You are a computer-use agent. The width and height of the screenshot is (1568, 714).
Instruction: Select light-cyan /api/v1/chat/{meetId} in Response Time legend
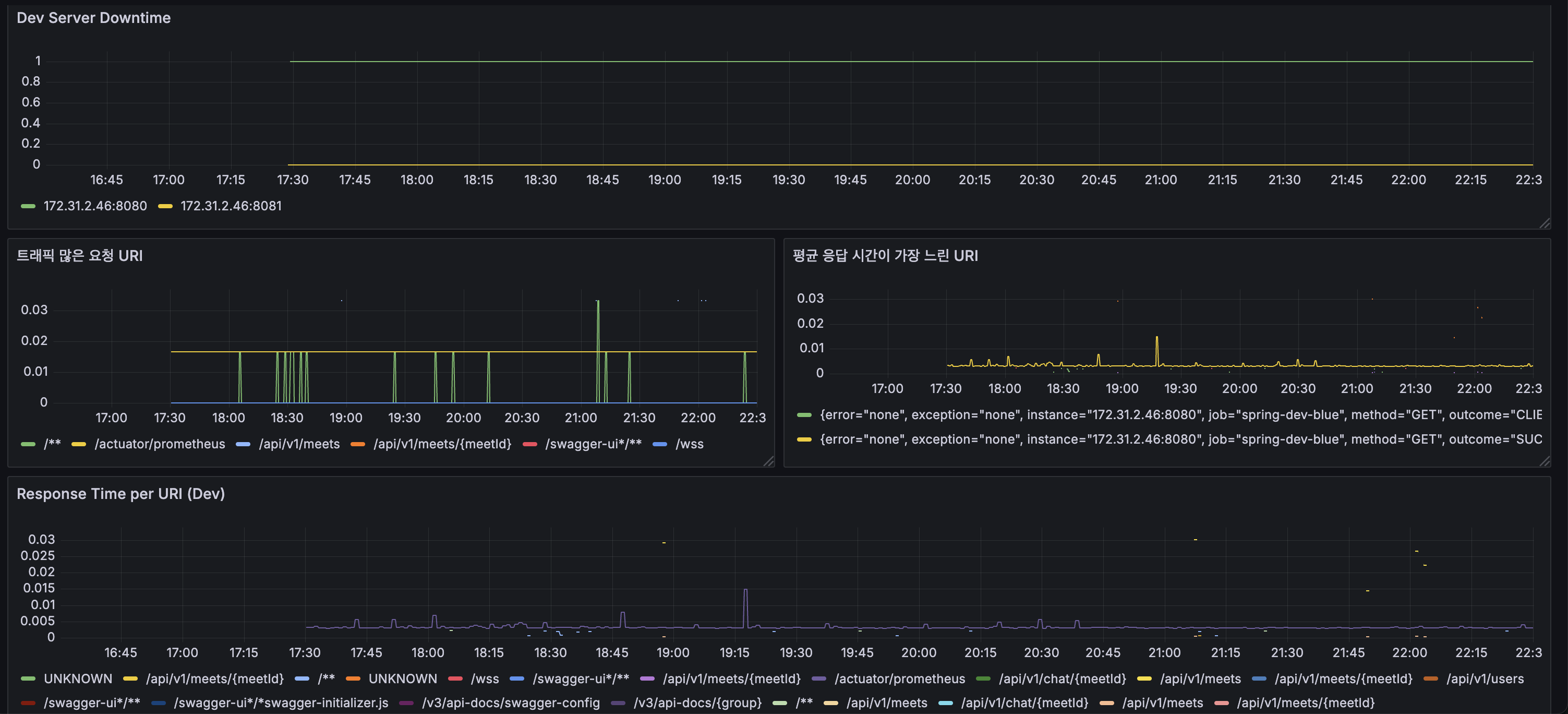pyautogui.click(x=1024, y=703)
